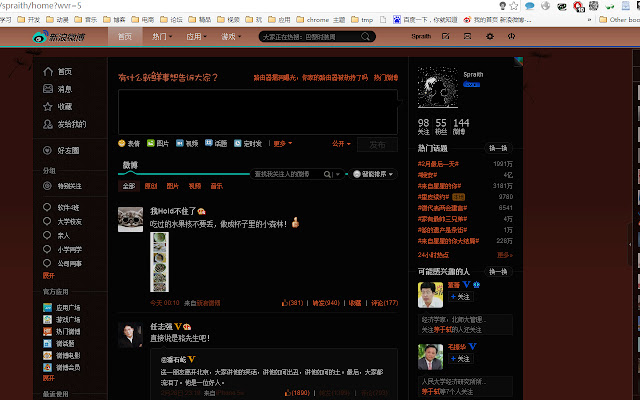Open 好友圈 friends circle
The width and height of the screenshot is (640, 400).
tap(61, 150)
